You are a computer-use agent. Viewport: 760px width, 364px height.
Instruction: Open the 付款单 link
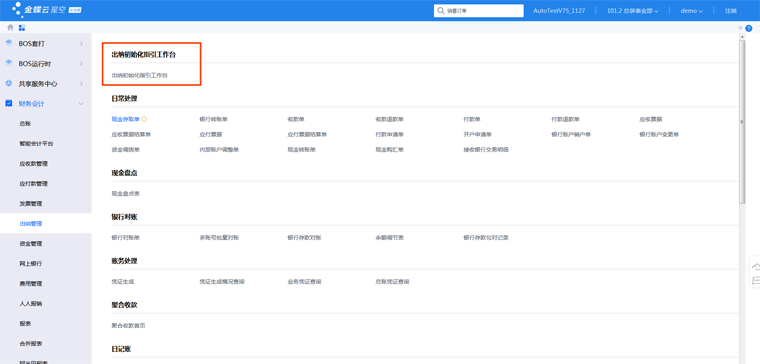coord(472,119)
